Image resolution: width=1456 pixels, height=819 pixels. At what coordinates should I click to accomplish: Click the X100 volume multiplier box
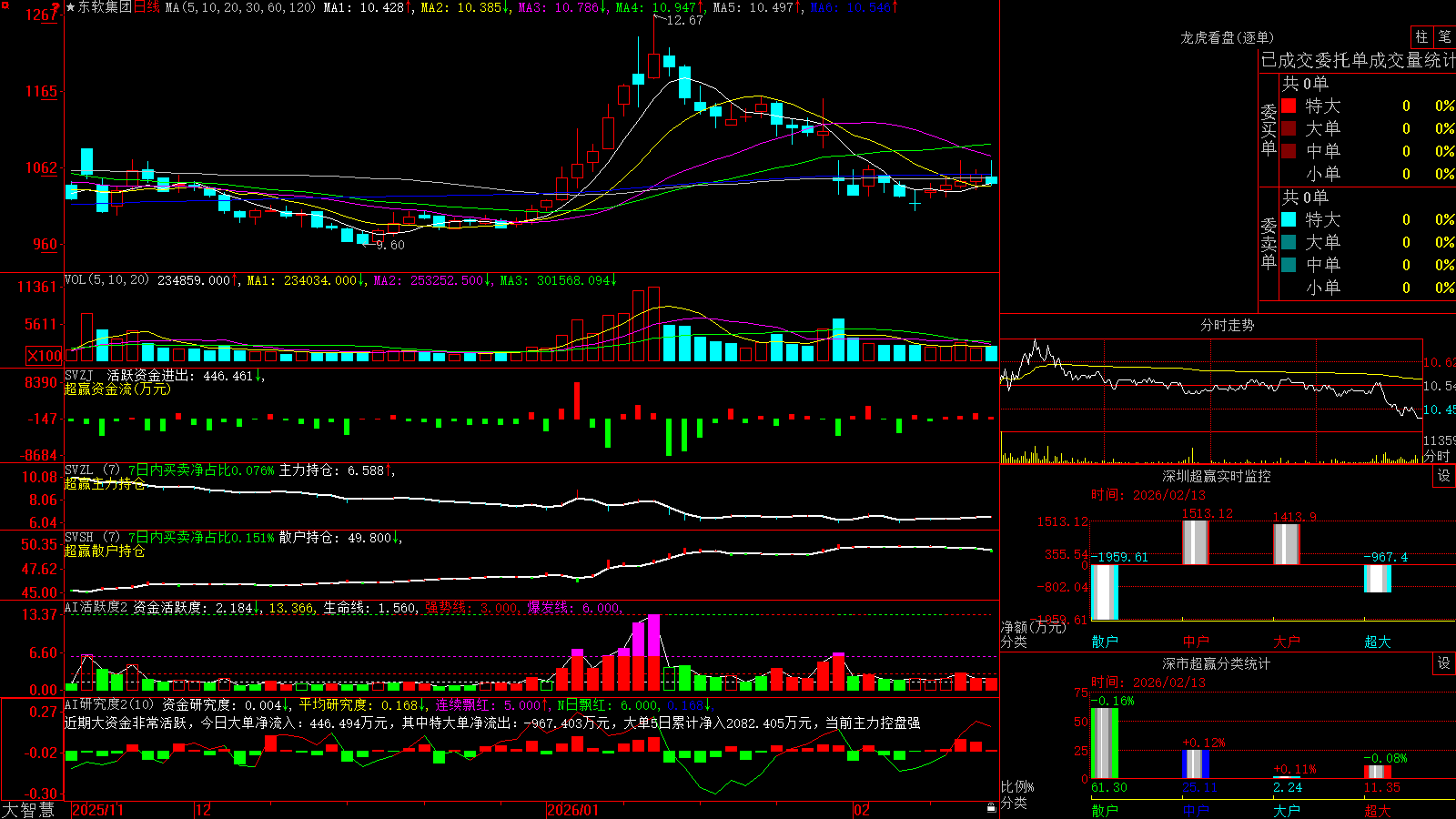tap(45, 356)
